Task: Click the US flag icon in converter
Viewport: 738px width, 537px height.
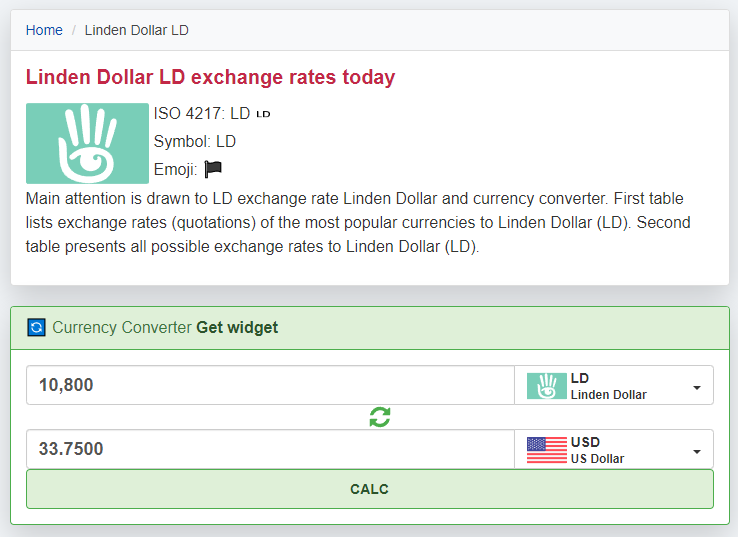Action: [x=546, y=450]
